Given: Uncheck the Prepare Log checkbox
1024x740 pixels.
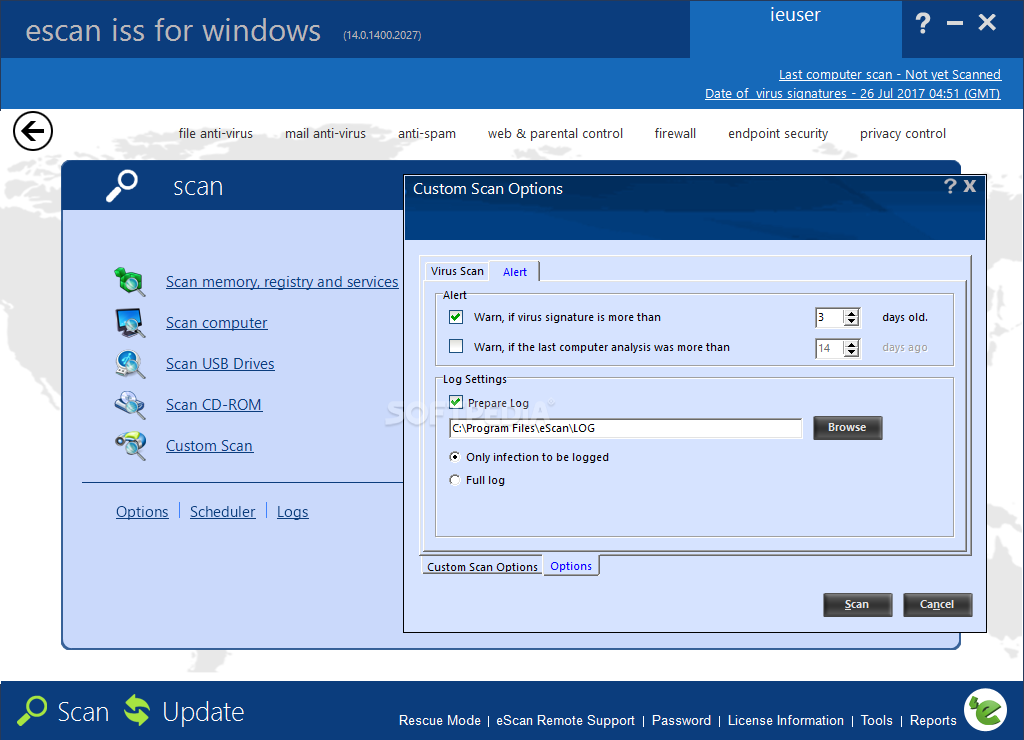Looking at the screenshot, I should click(x=456, y=402).
